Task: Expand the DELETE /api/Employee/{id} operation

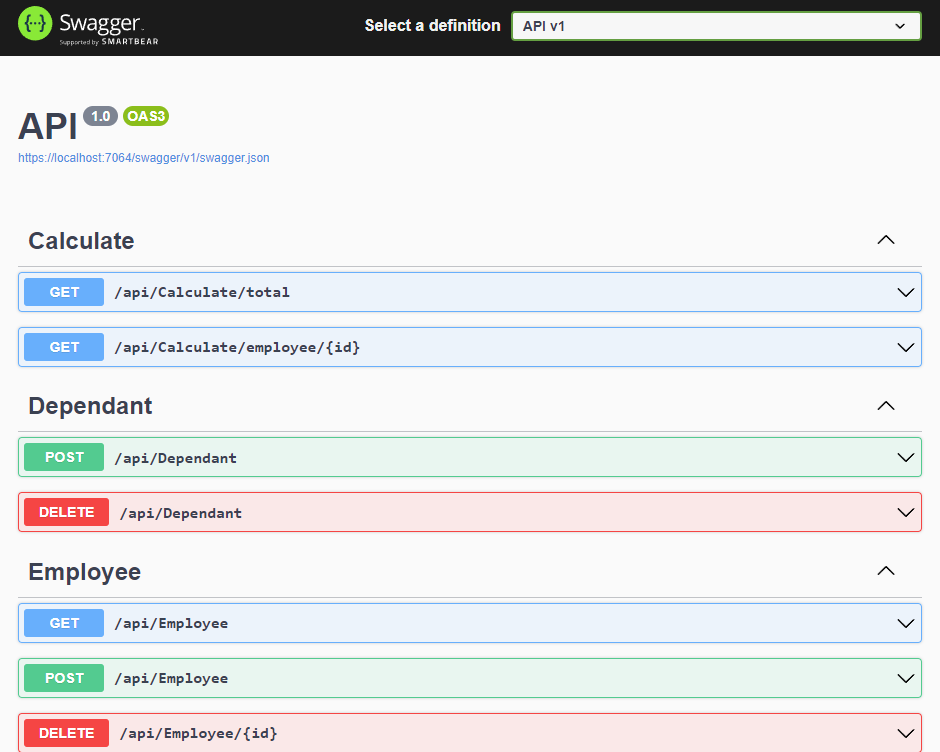Action: (906, 732)
